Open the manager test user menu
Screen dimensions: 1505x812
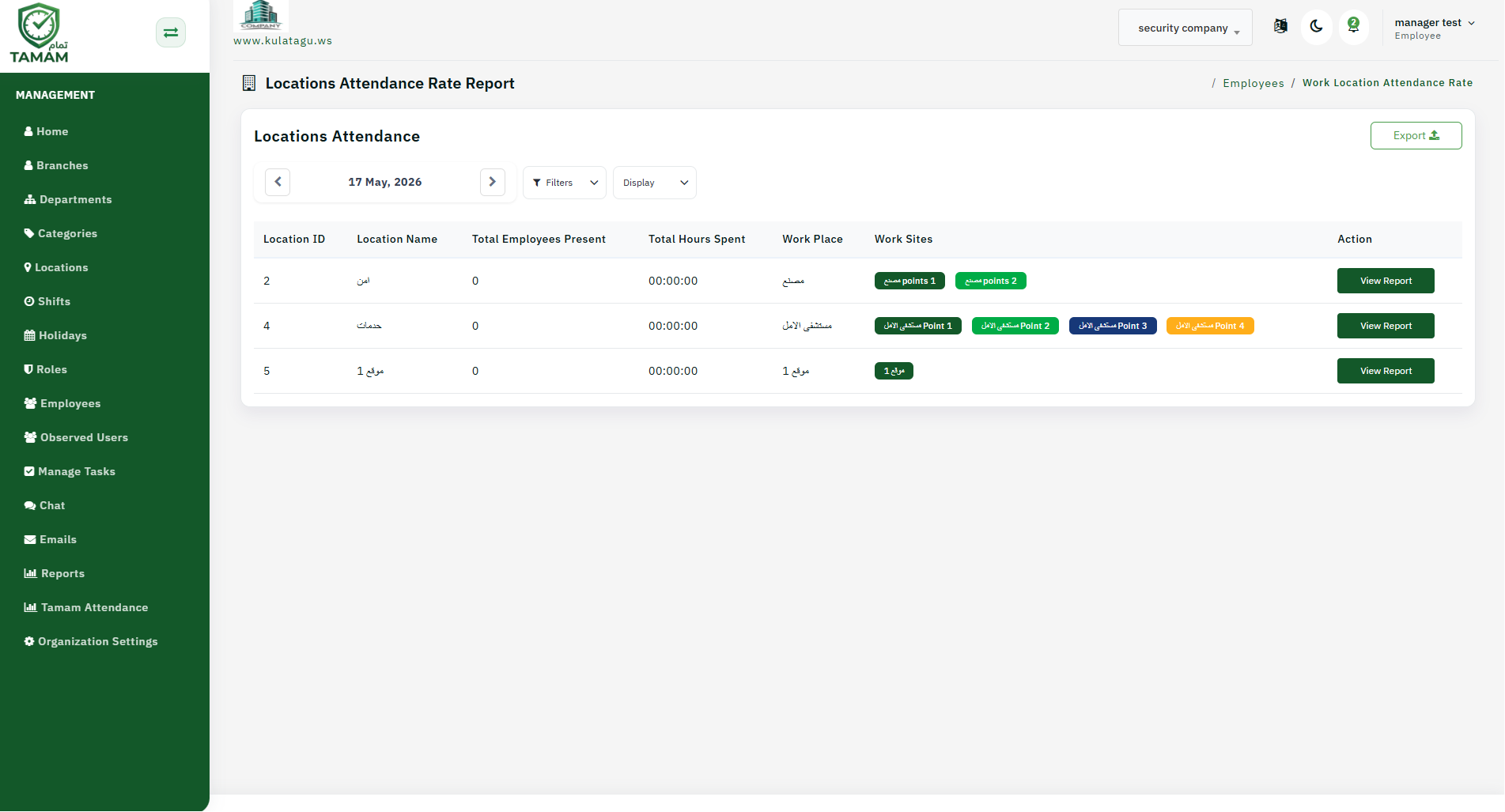click(x=1435, y=28)
